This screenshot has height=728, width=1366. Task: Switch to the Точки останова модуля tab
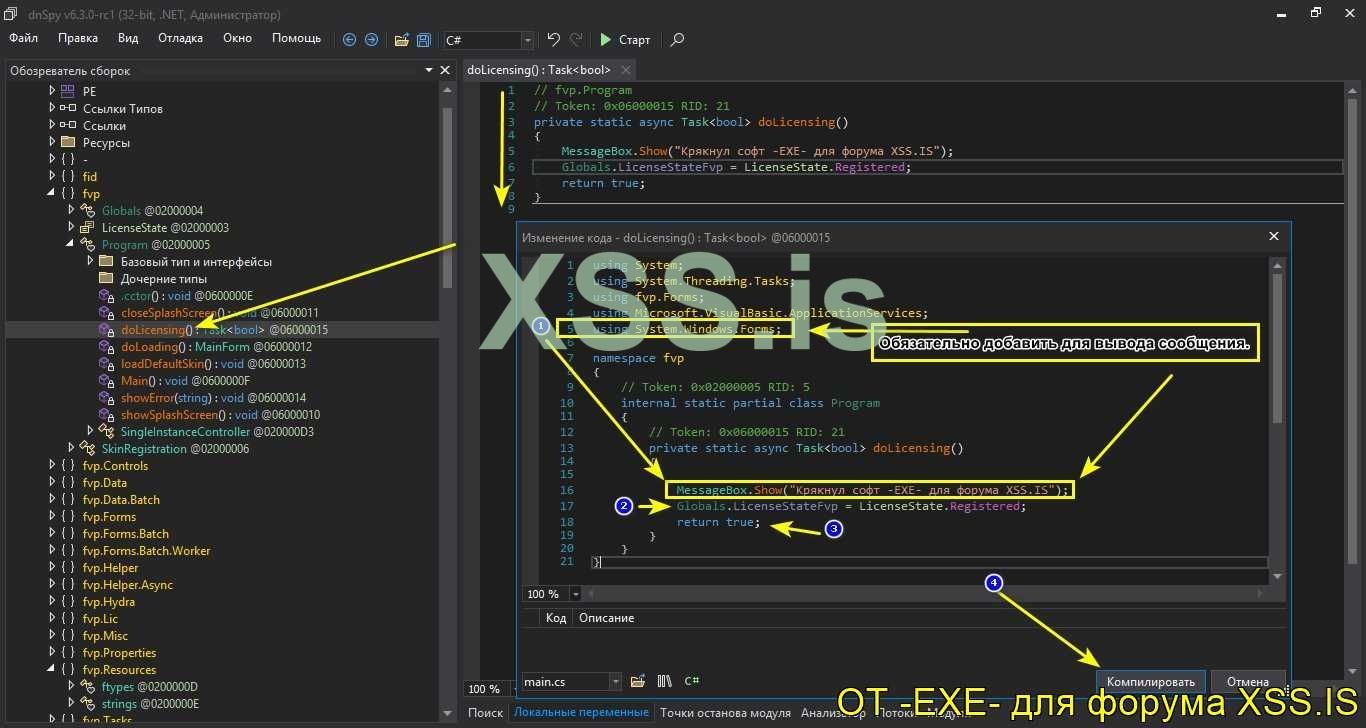(x=725, y=713)
